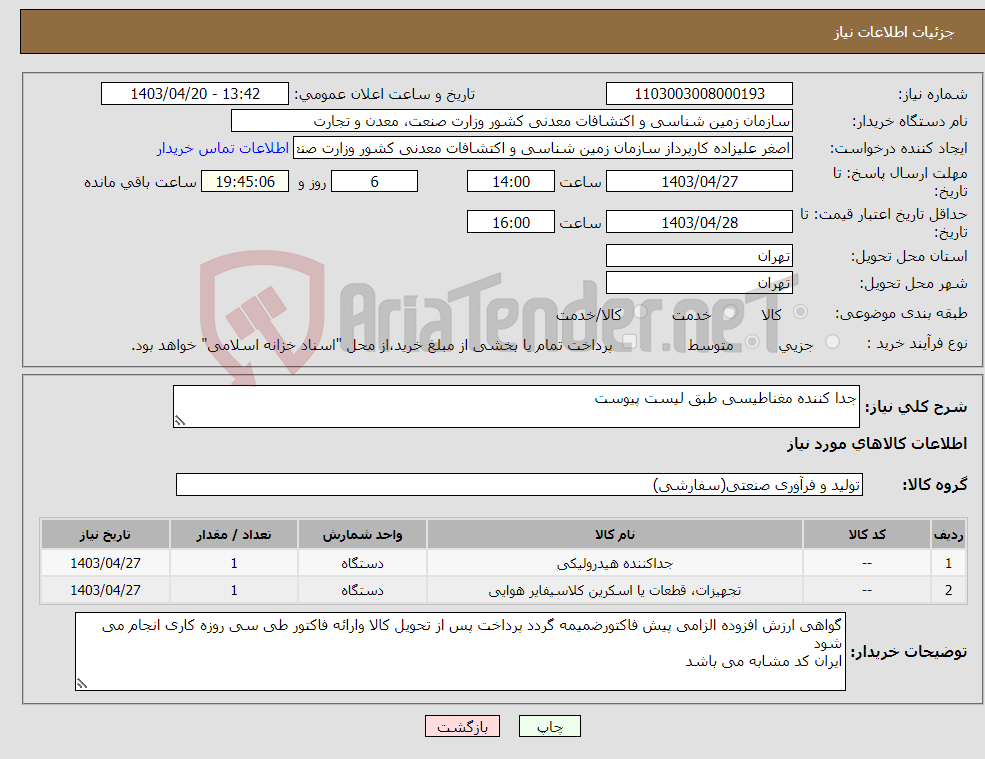Click the تعداد / مقدار column header

point(234,534)
